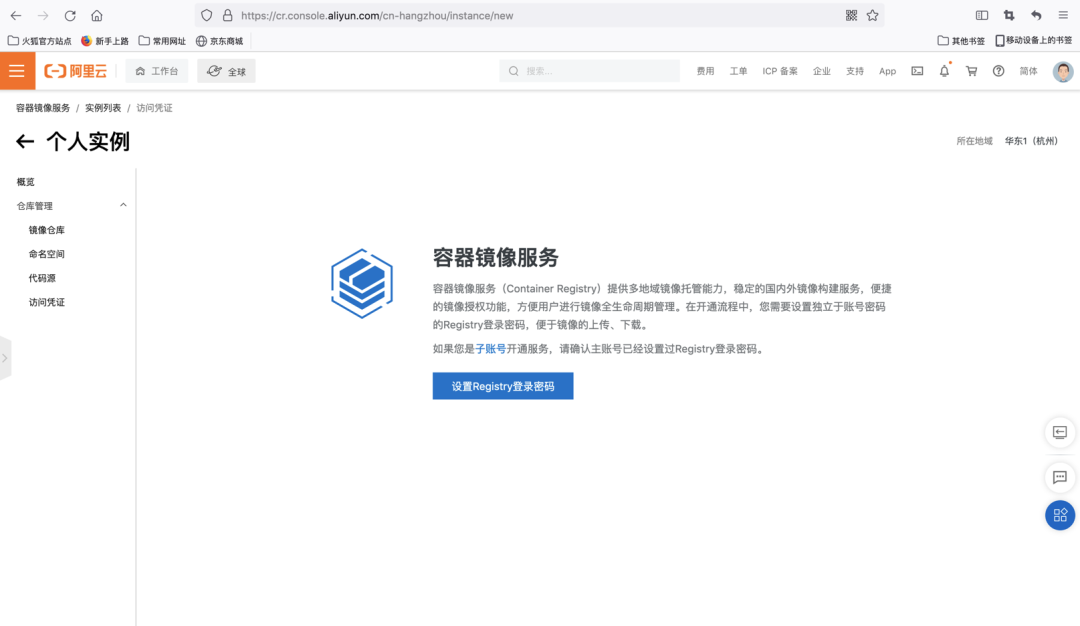Focus the console 搜索 search field

point(590,71)
